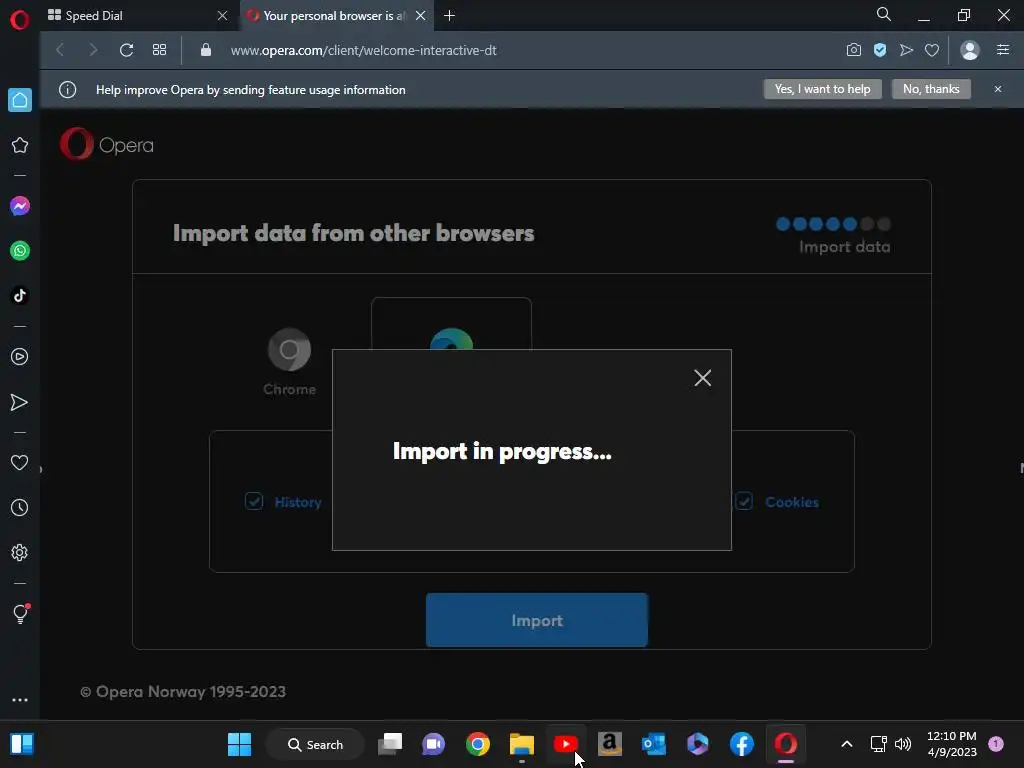The height and width of the screenshot is (768, 1024).
Task: Close the Import in progress dialog
Action: [x=703, y=377]
